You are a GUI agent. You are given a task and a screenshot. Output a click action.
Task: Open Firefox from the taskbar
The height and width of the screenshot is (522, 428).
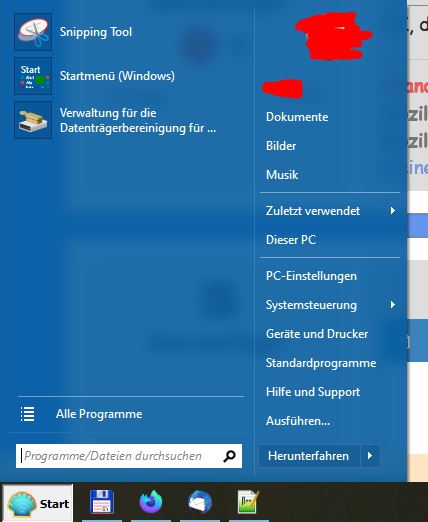[151, 502]
